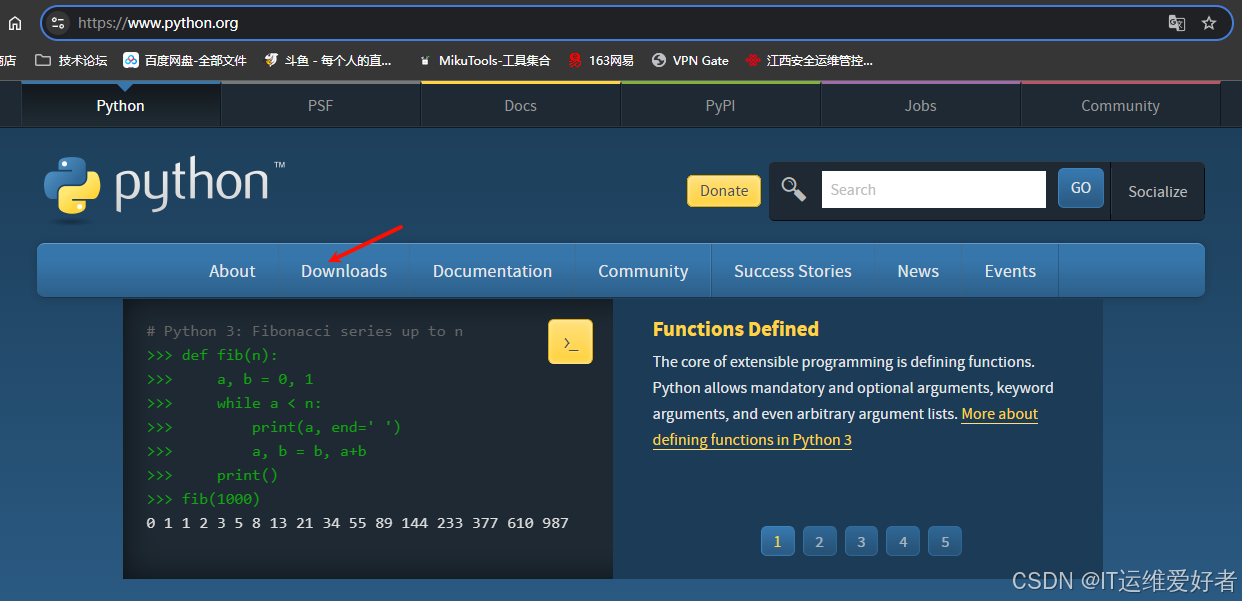
Task: Bookmark this page with the star icon
Action: 1209,23
